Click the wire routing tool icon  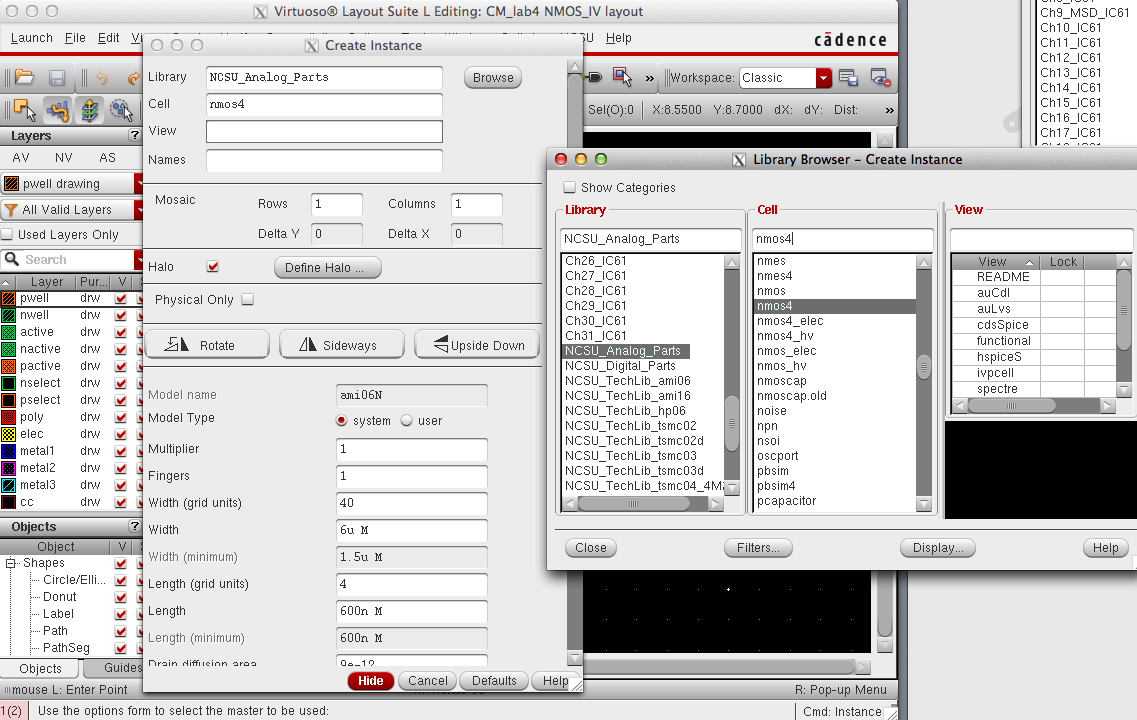57,109
